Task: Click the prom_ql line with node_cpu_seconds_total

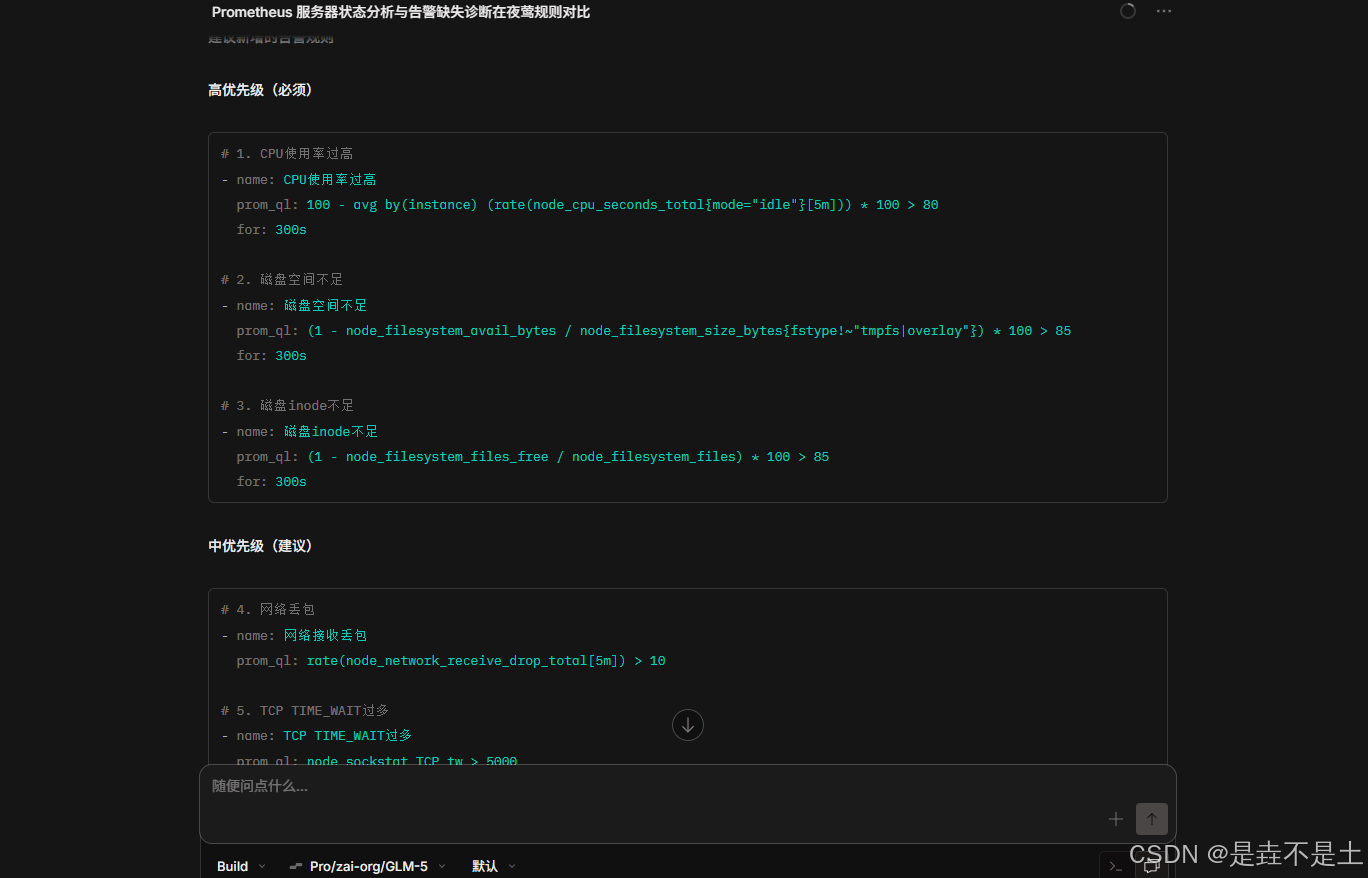Action: (x=587, y=205)
